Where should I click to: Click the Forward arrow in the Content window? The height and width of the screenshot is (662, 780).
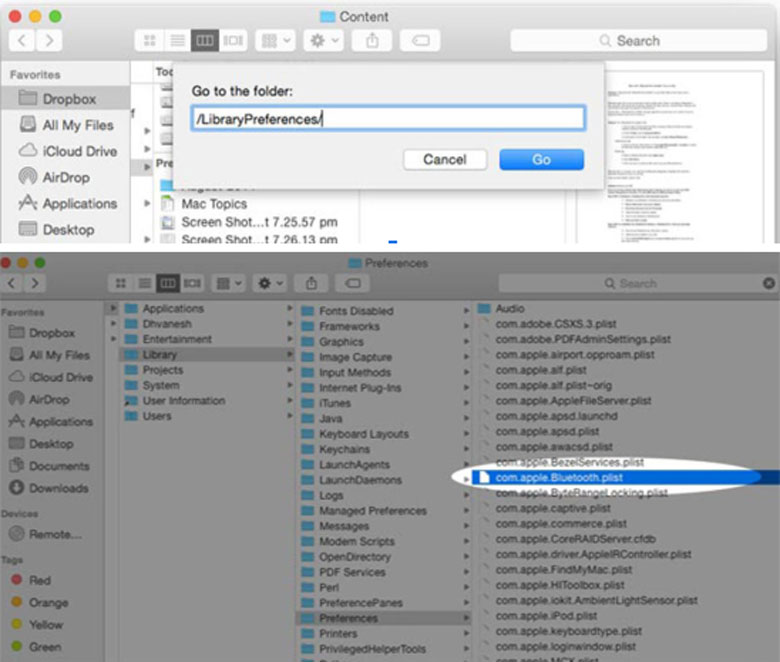(48, 41)
